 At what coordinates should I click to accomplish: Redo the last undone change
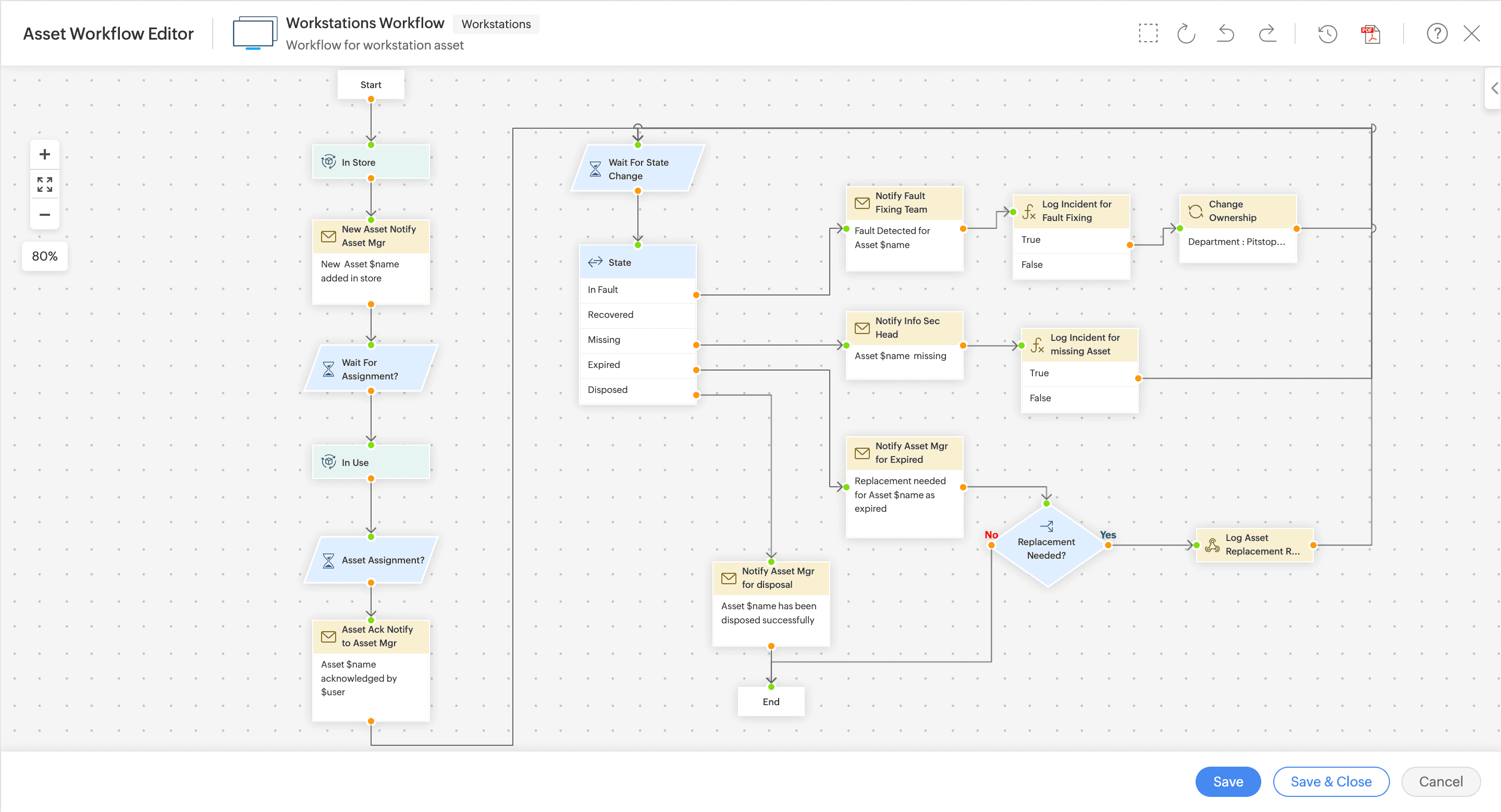[x=1268, y=33]
